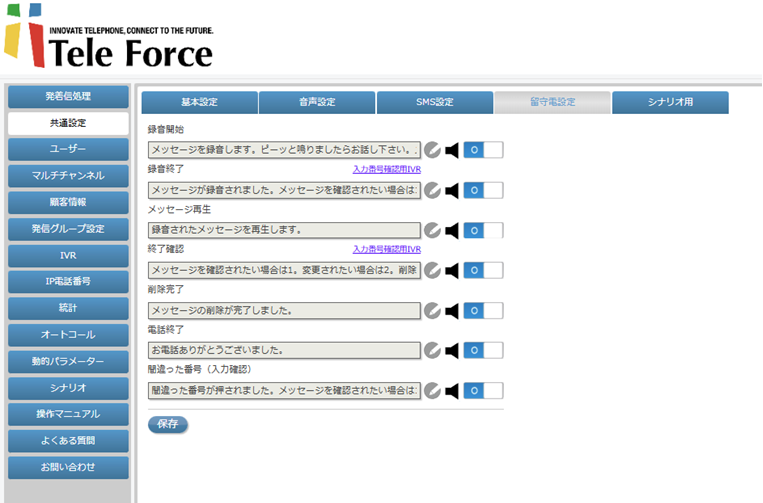This screenshot has height=503, width=763.
Task: Open 入力番号確認用IVR link beside 終了確認
Action: [x=387, y=249]
